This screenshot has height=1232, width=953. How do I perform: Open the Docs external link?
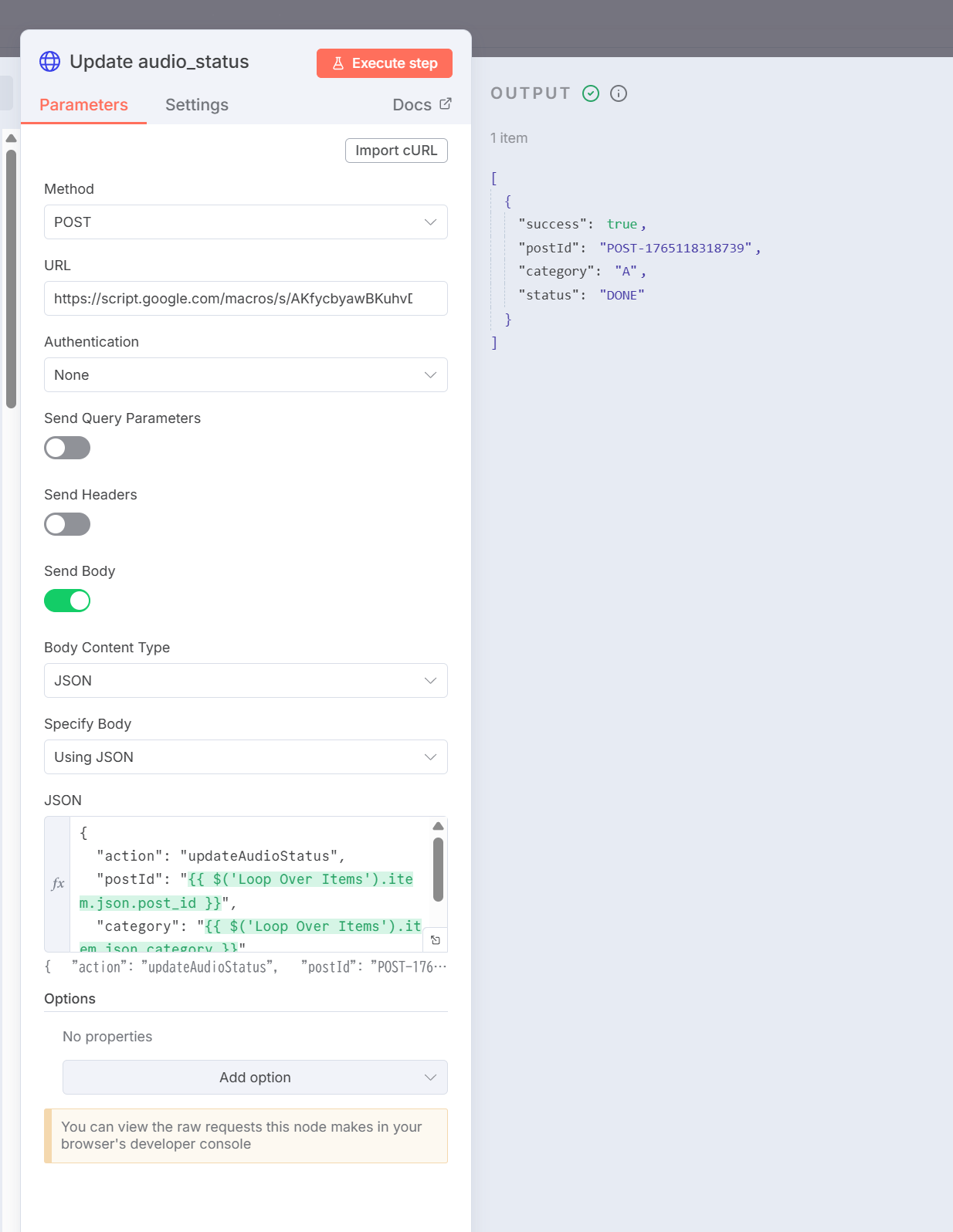tap(422, 105)
